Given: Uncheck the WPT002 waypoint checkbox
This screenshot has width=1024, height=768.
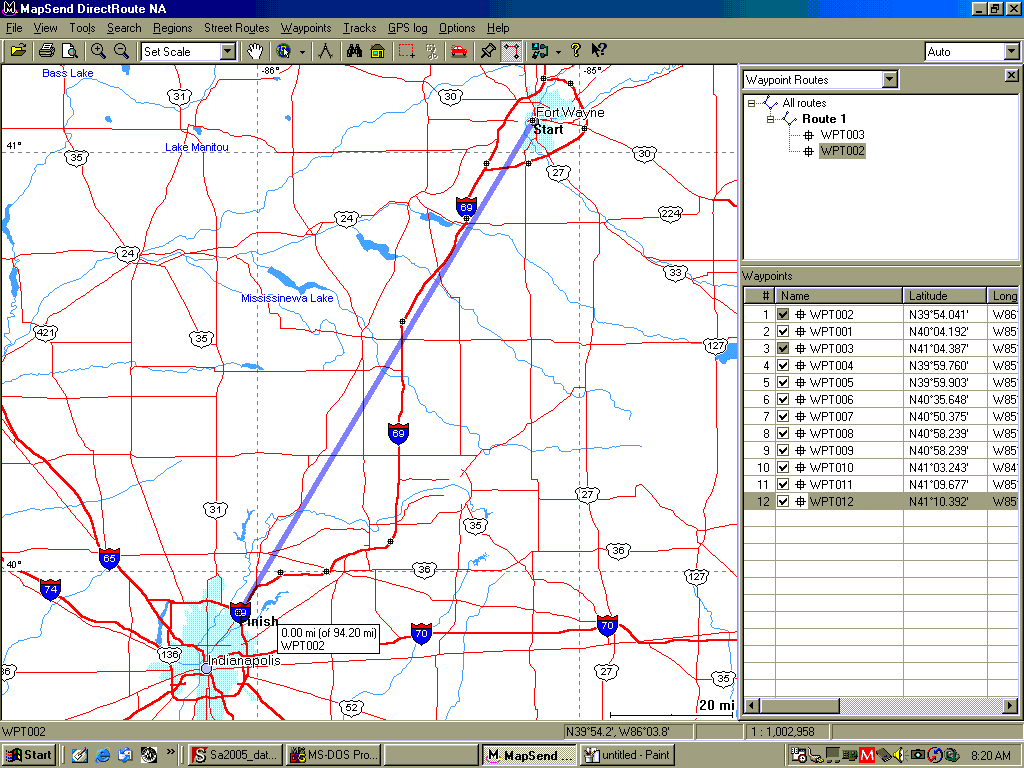Looking at the screenshot, I should (x=783, y=314).
